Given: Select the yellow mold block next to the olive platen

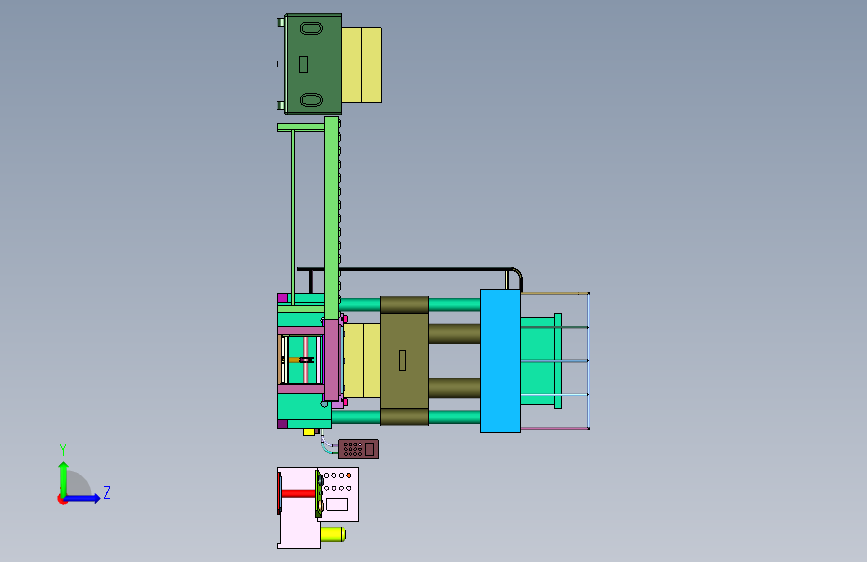Looking at the screenshot, I should 362,361.
